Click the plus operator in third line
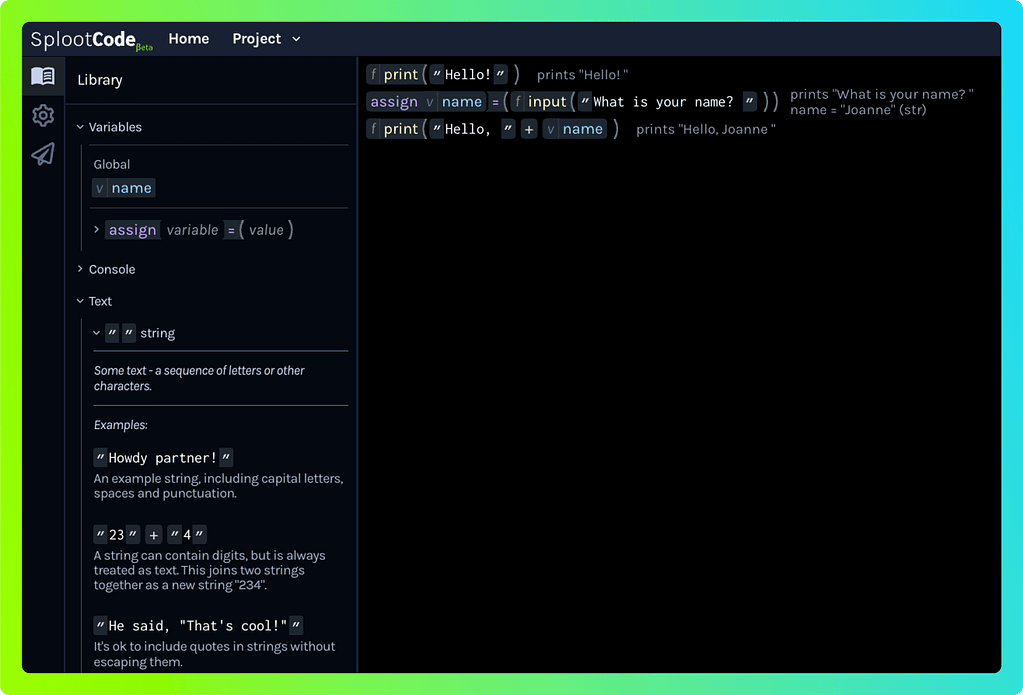 click(x=529, y=129)
